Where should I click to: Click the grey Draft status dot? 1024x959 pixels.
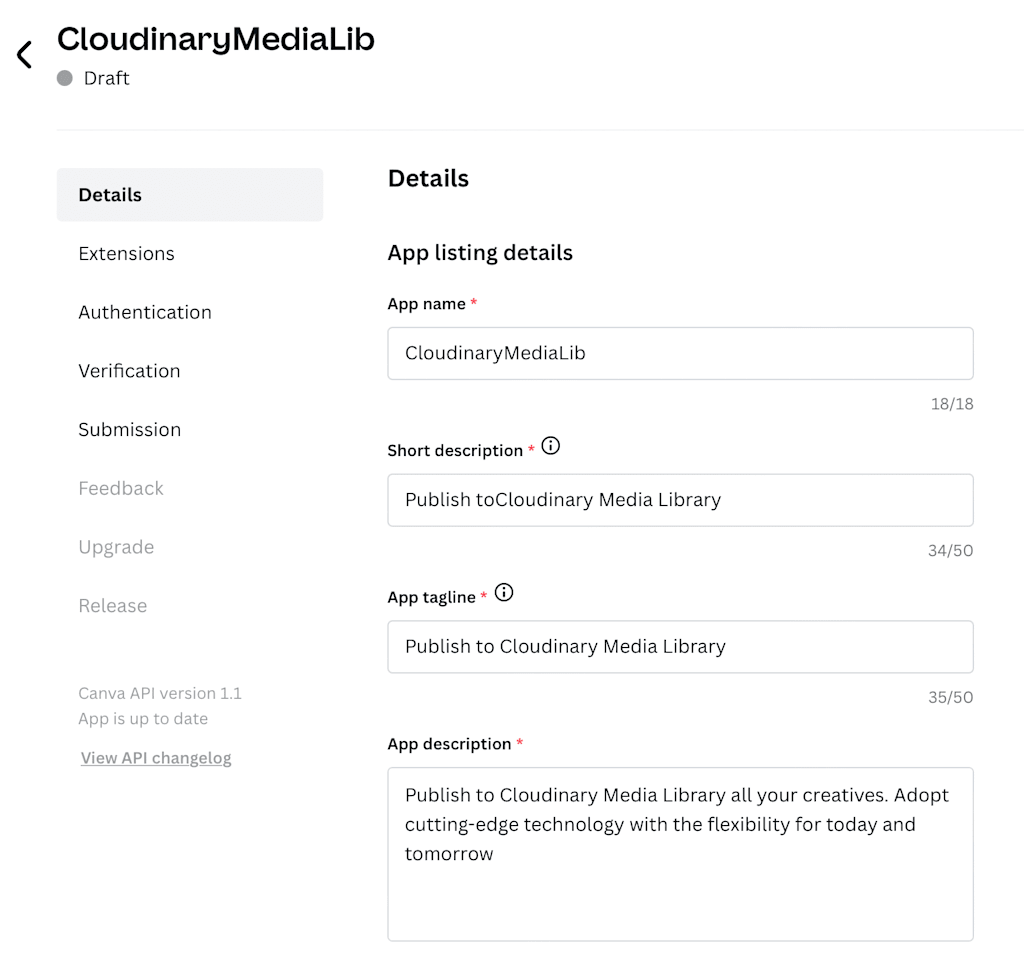(65, 78)
